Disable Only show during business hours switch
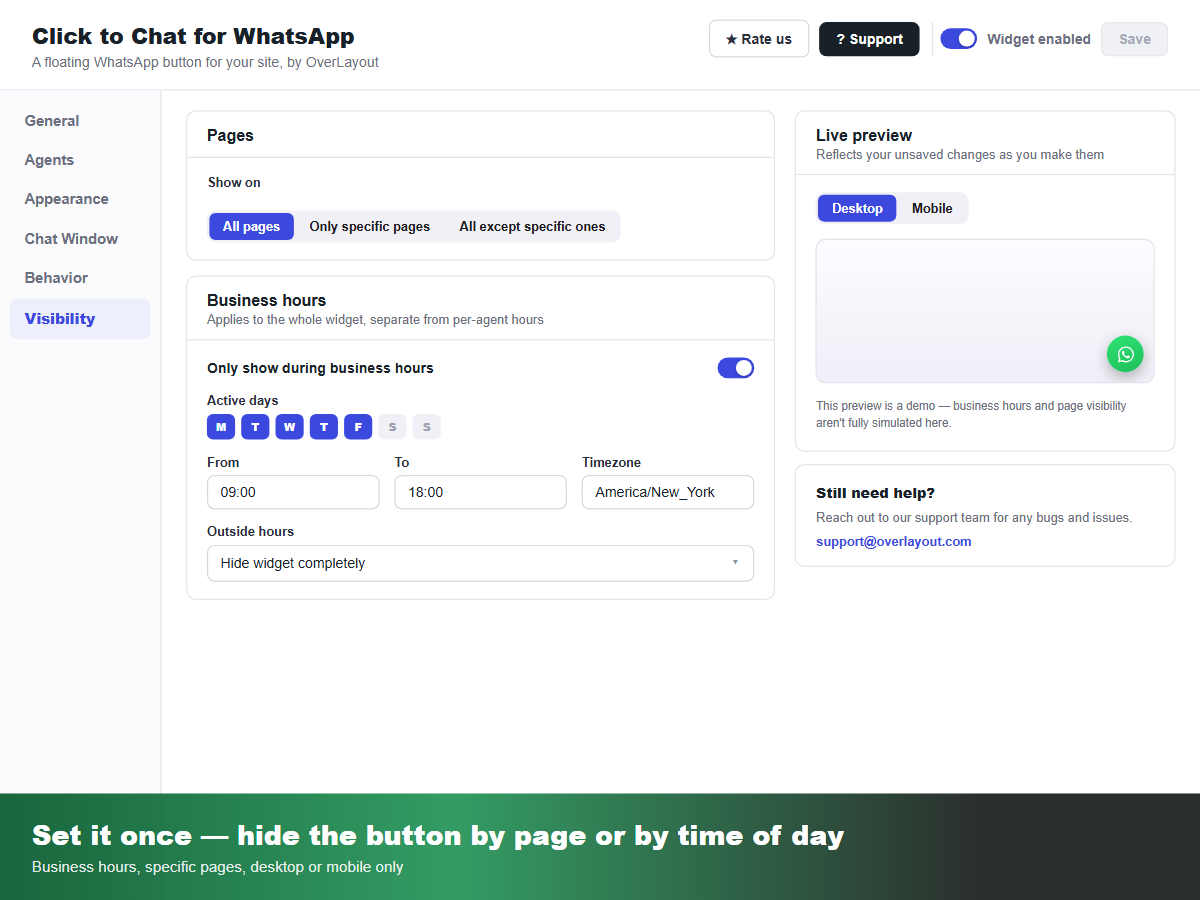 coord(735,368)
